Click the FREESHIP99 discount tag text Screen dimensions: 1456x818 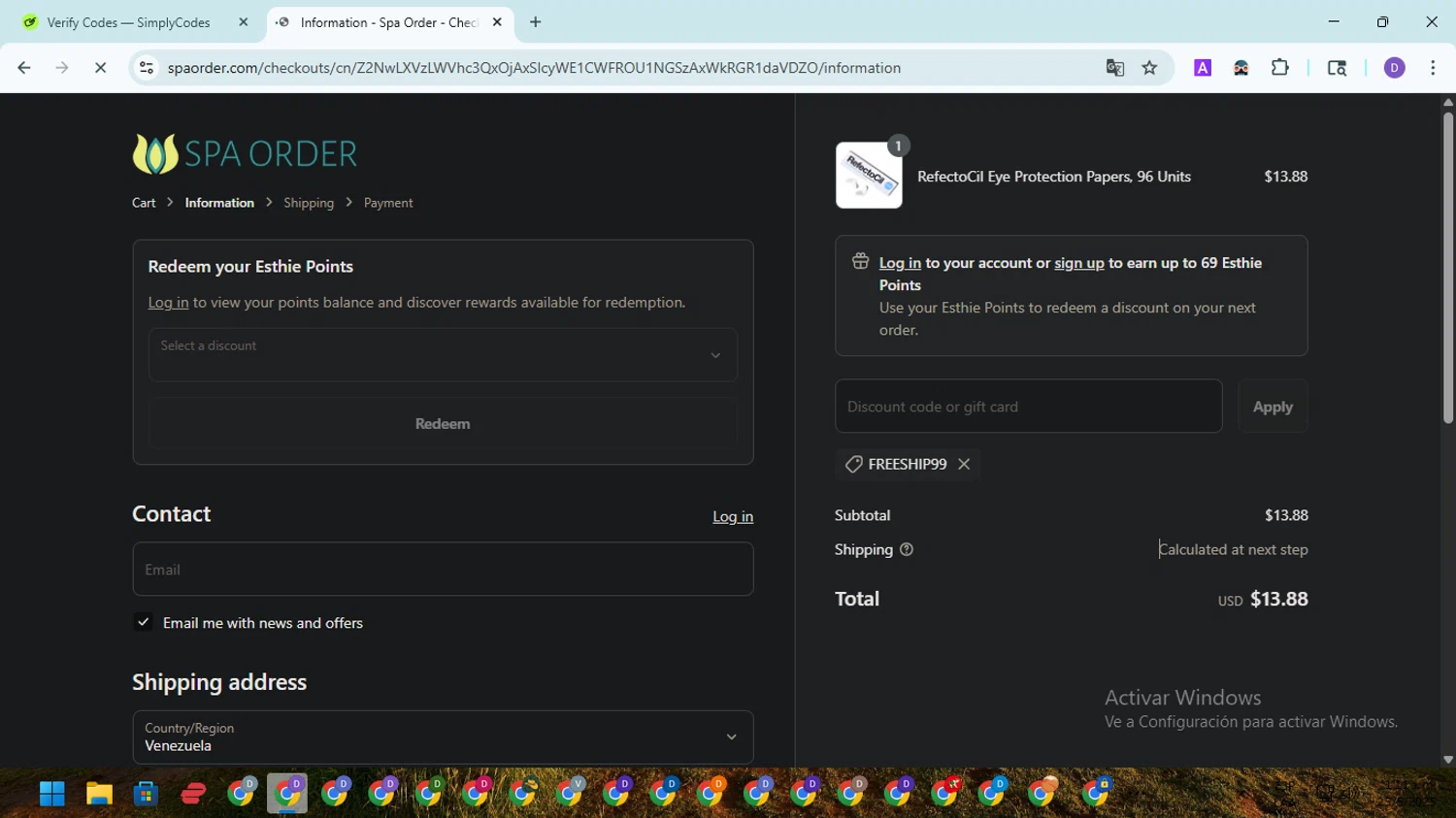908,464
